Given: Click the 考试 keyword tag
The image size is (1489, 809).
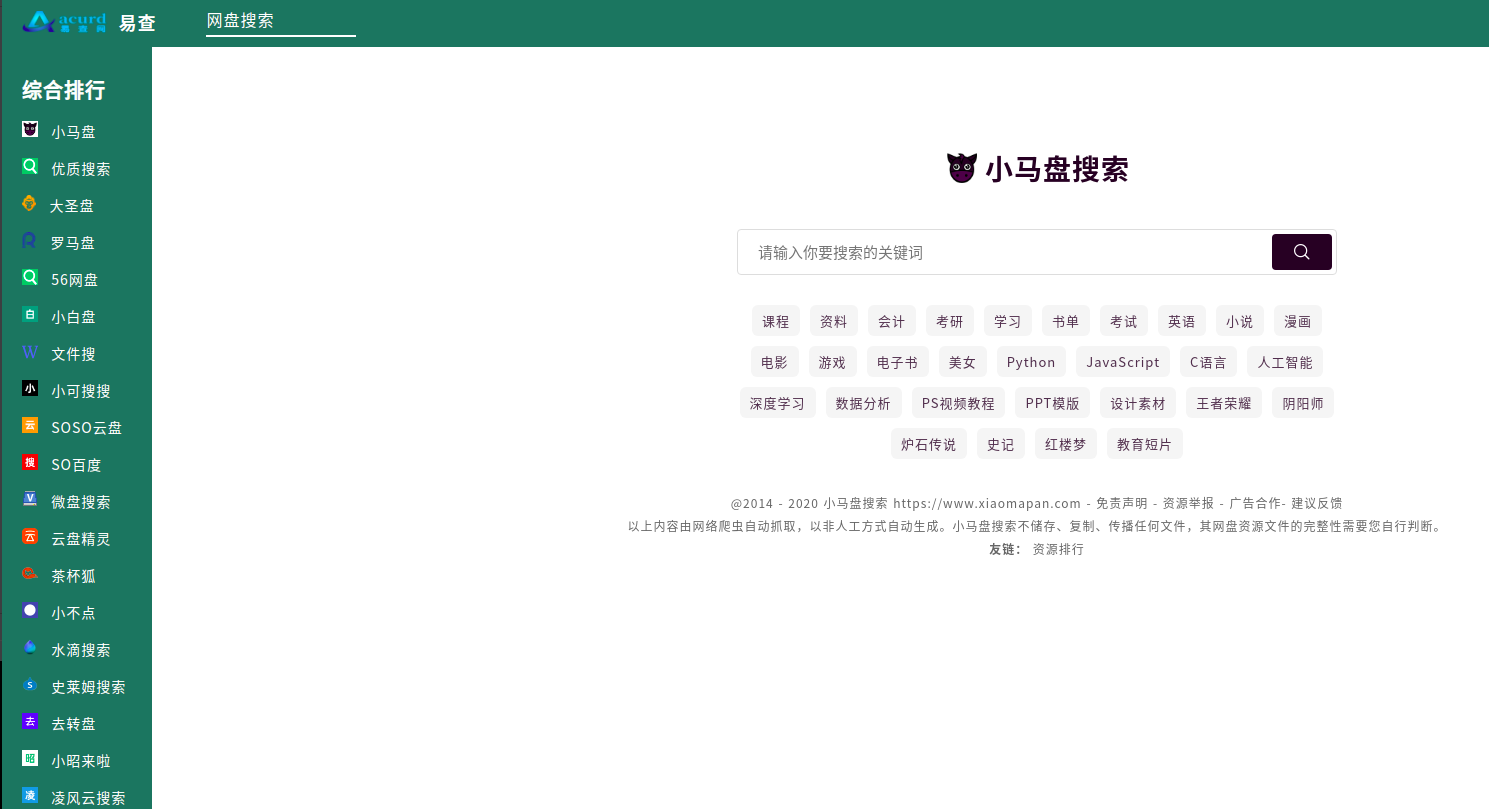Looking at the screenshot, I should point(1124,321).
